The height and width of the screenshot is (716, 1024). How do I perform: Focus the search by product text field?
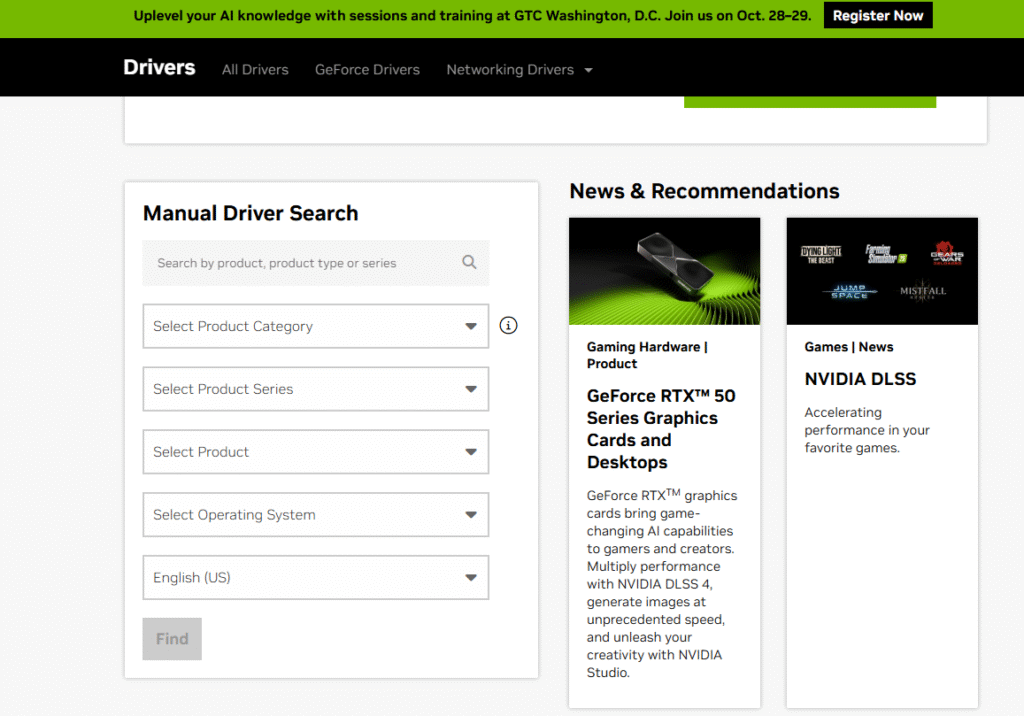300,263
